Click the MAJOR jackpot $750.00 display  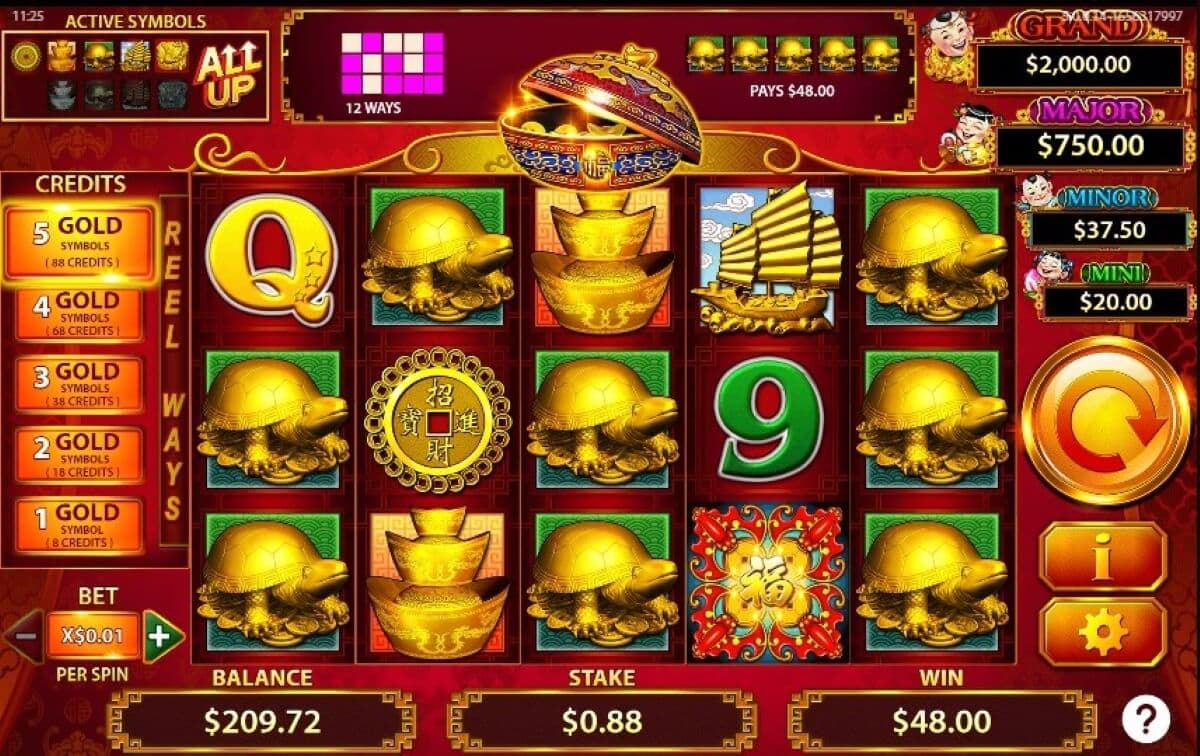click(1091, 146)
